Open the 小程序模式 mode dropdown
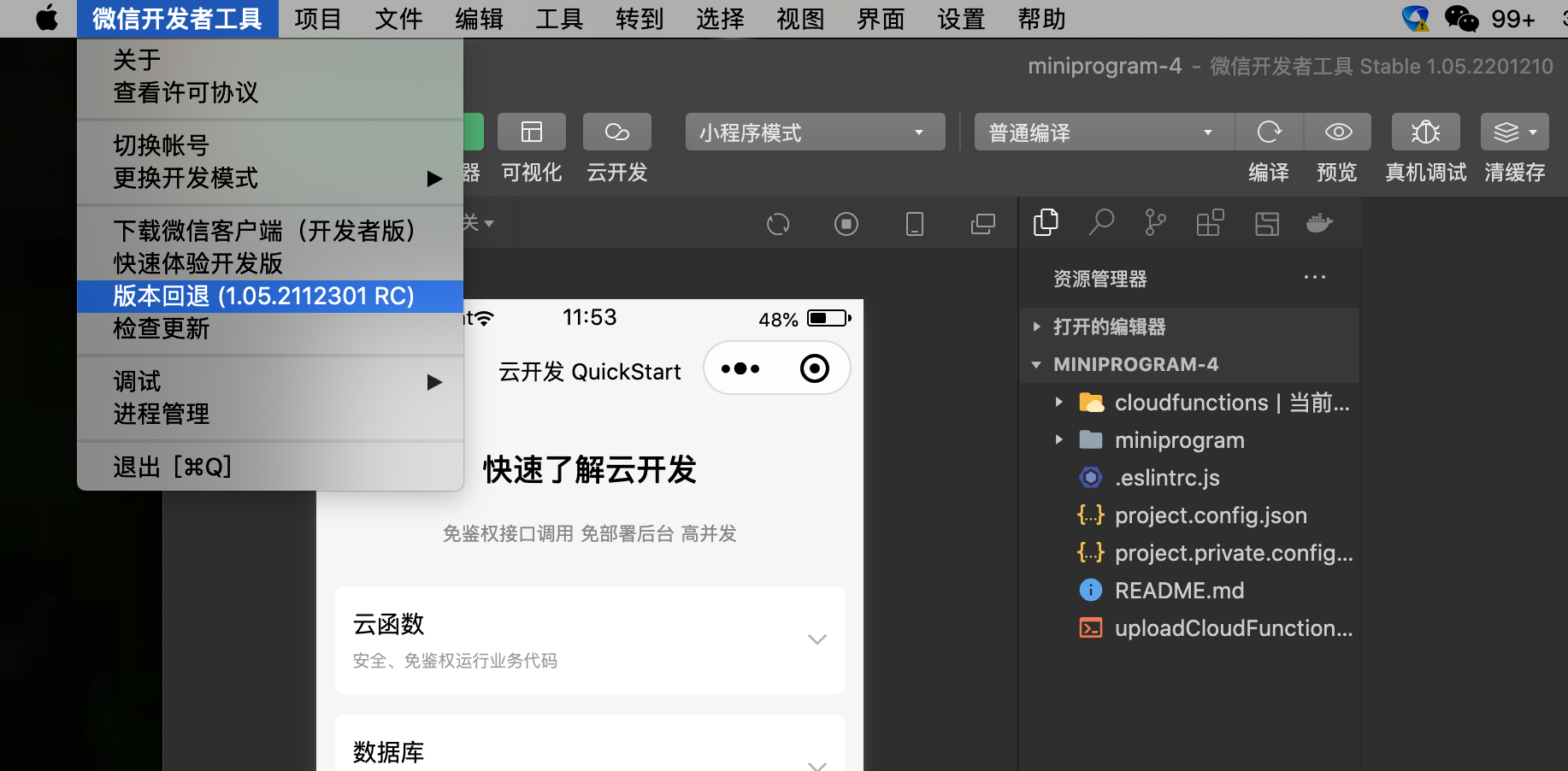This screenshot has height=771, width=1568. click(816, 132)
